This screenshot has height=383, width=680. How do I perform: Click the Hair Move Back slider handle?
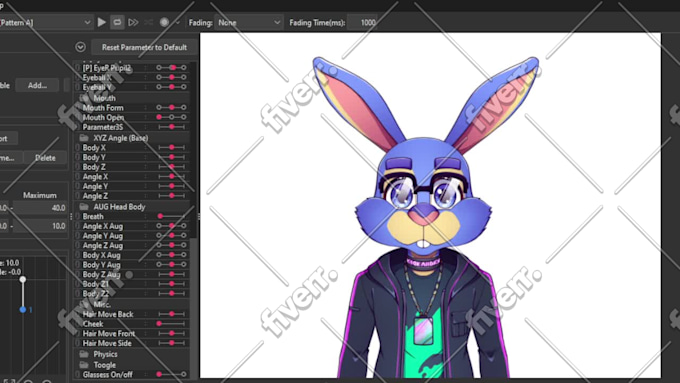point(172,314)
